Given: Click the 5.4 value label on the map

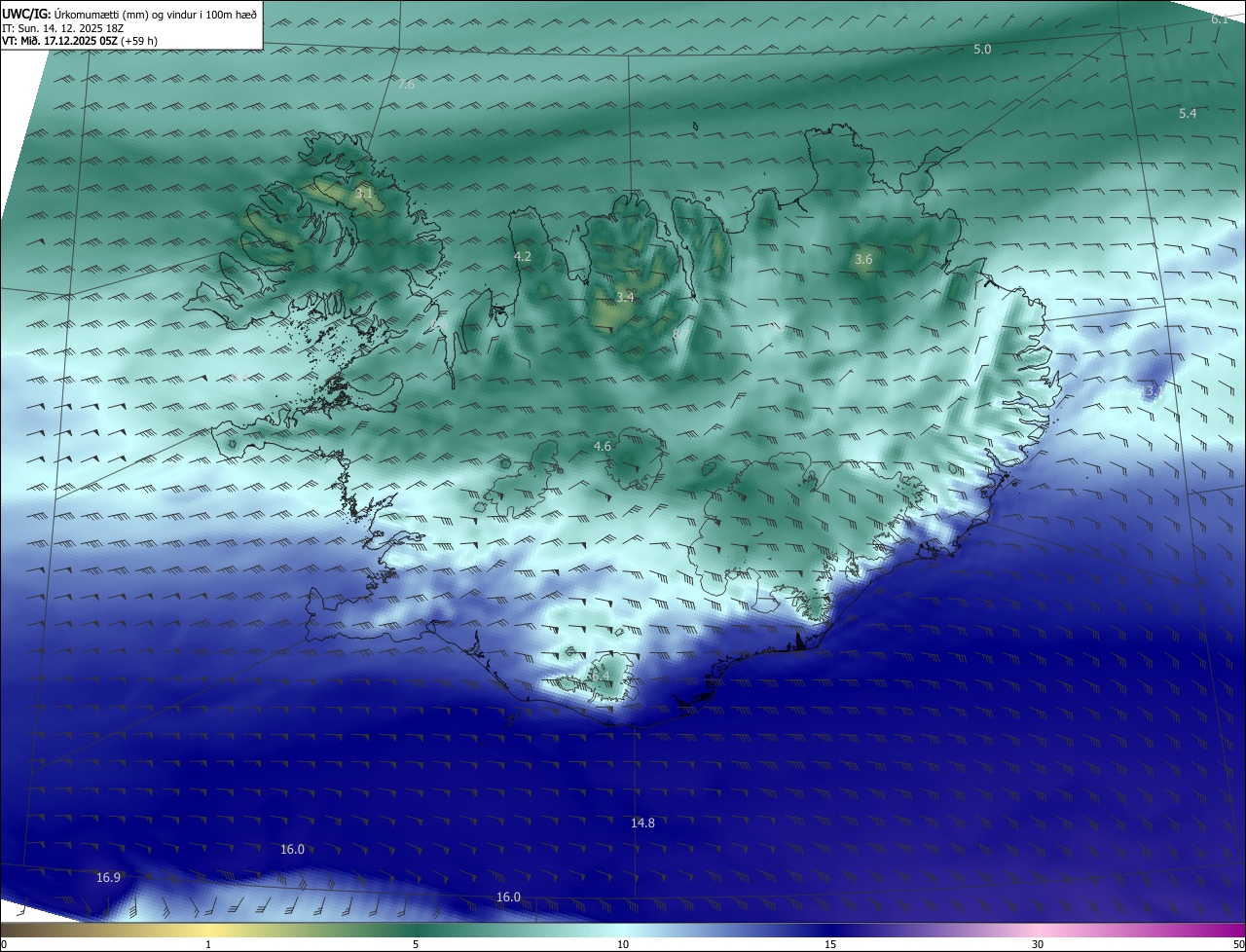Looking at the screenshot, I should click(1188, 114).
